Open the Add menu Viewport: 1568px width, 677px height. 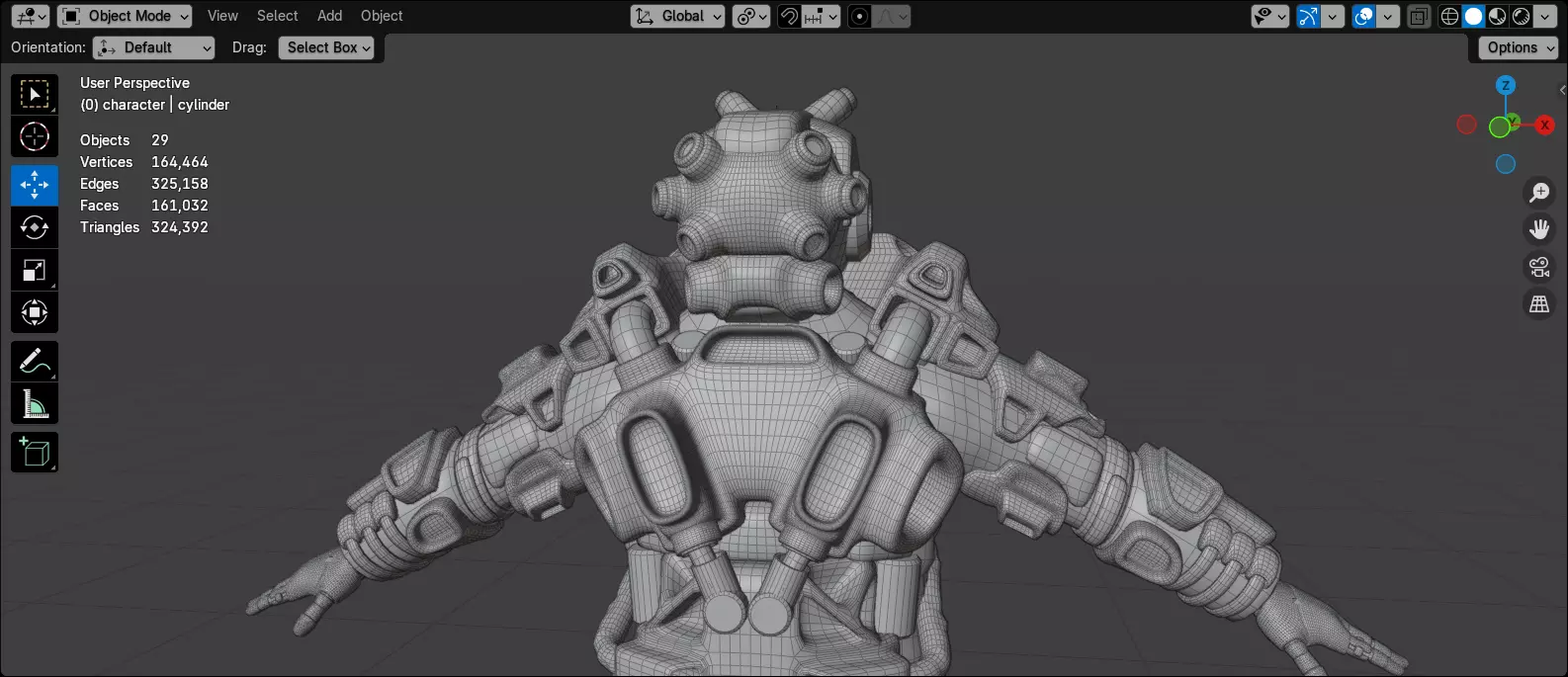[329, 16]
